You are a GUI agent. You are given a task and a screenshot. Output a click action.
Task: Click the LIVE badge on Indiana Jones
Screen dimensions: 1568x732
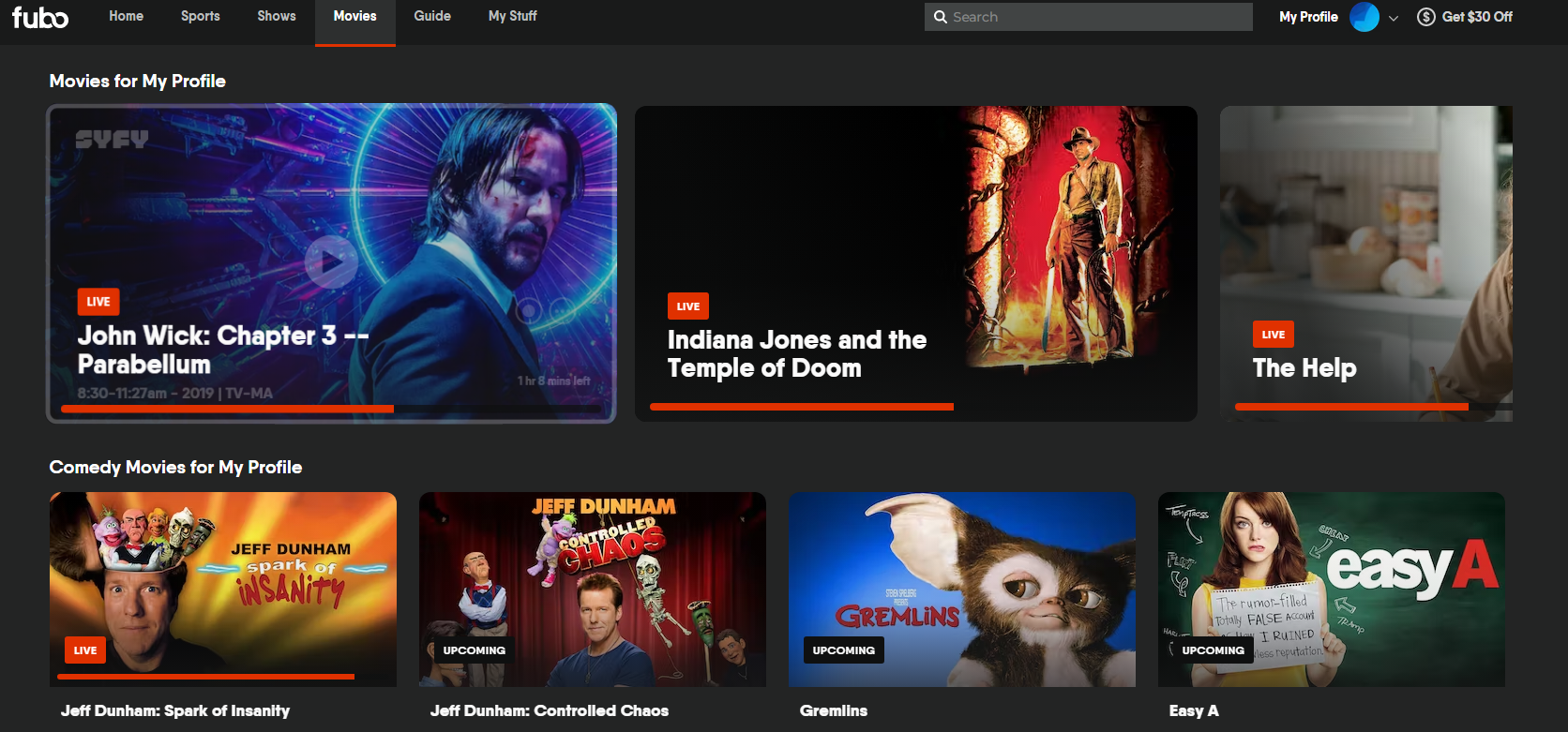tap(688, 306)
